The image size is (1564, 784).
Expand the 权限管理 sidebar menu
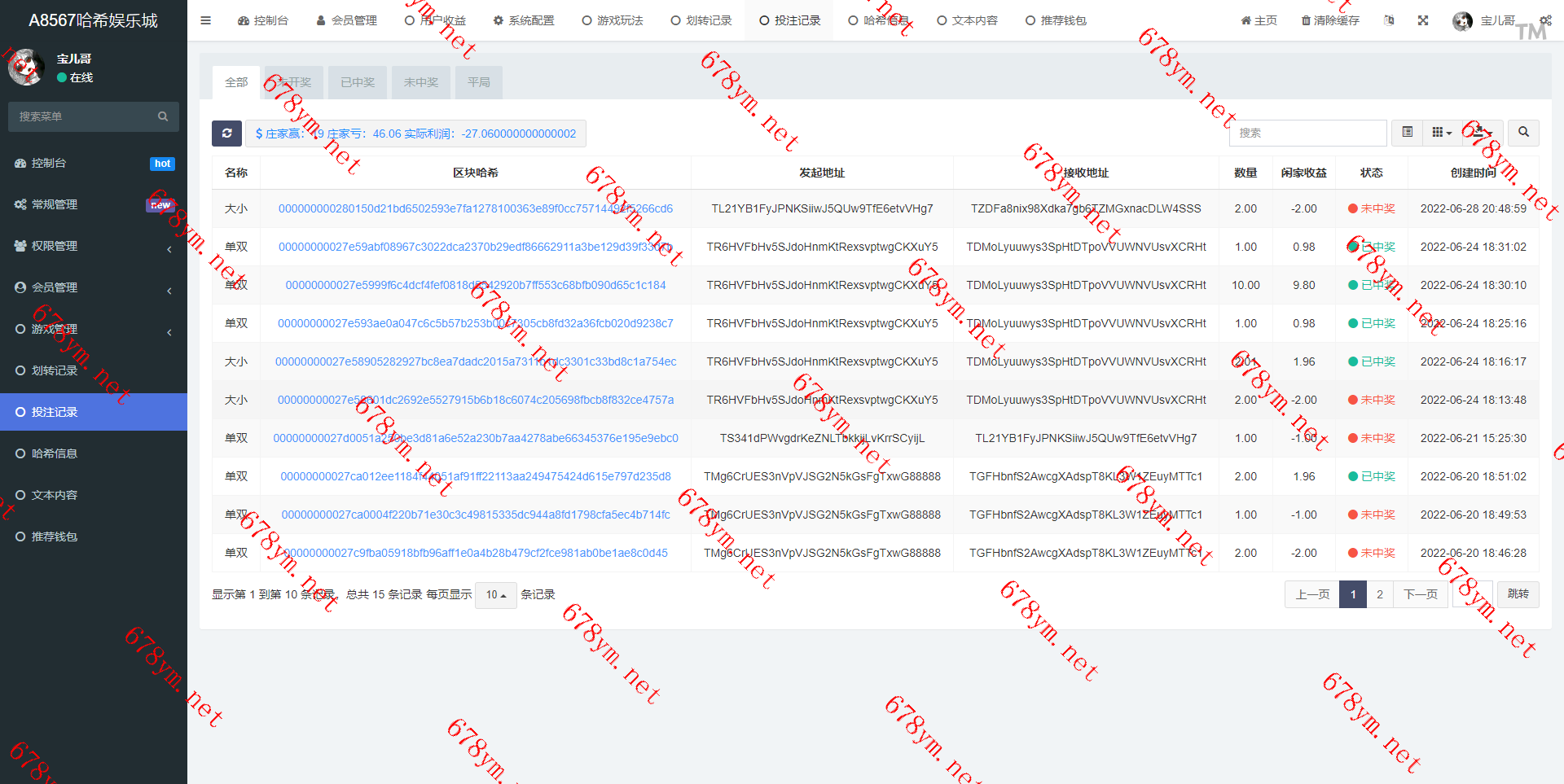click(94, 246)
